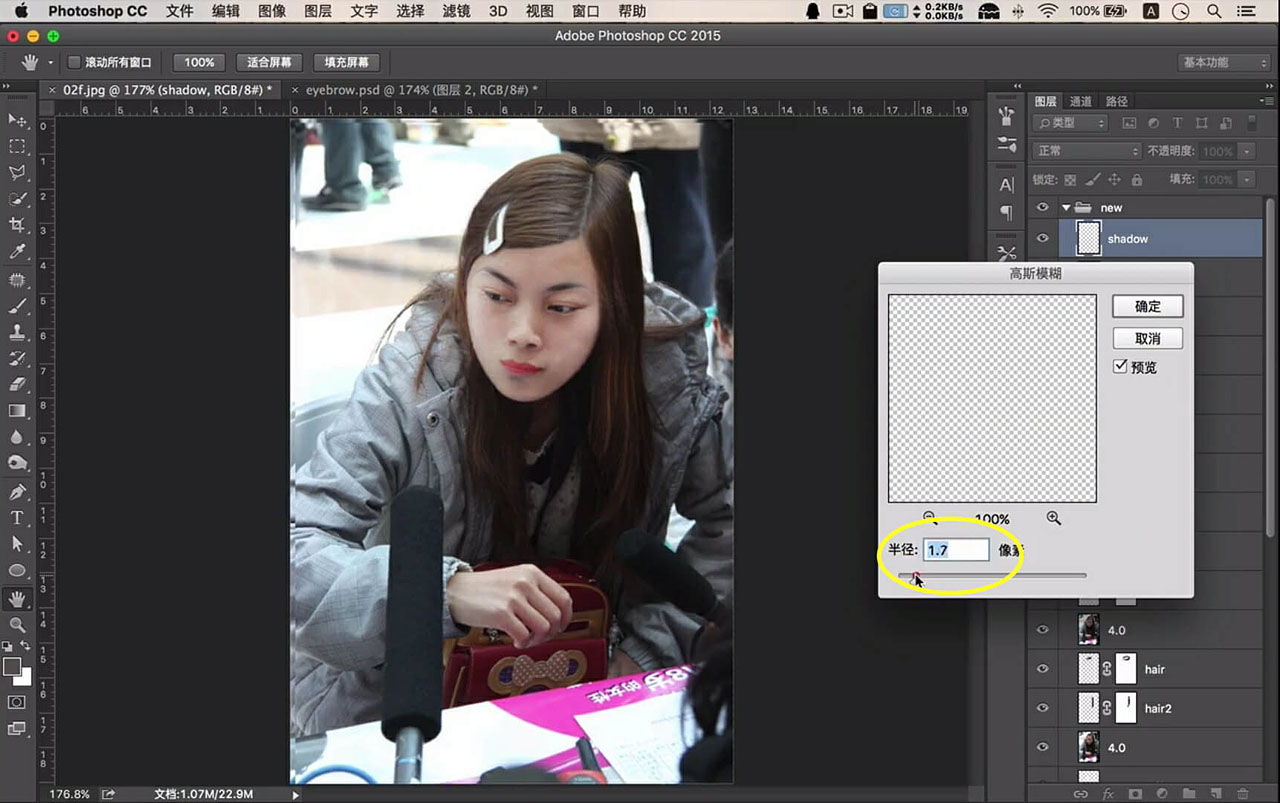
Task: Click the radius slider track
Action: click(992, 575)
